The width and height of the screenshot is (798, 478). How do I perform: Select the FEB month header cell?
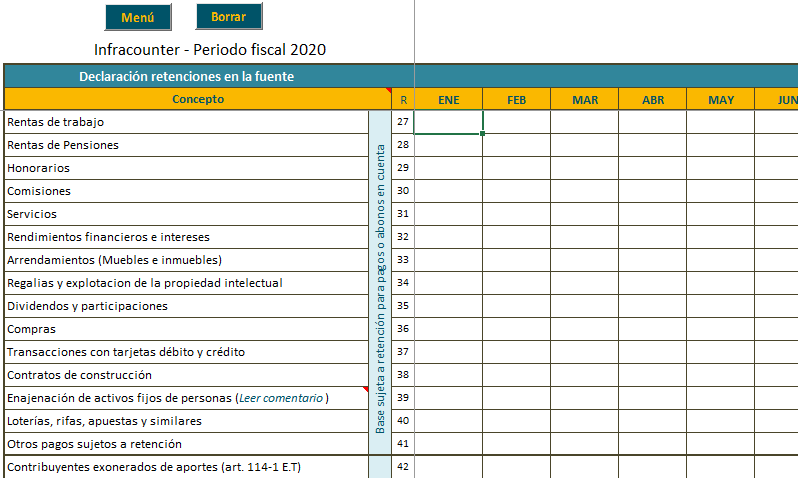[x=516, y=99]
